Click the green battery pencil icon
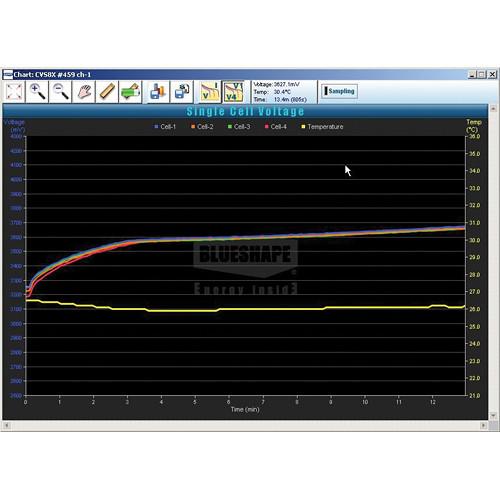Viewport: 500px width, 500px height. click(x=130, y=91)
